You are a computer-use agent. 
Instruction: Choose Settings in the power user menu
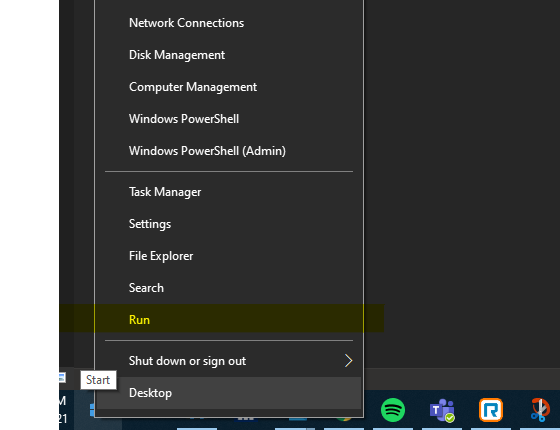tap(229, 224)
